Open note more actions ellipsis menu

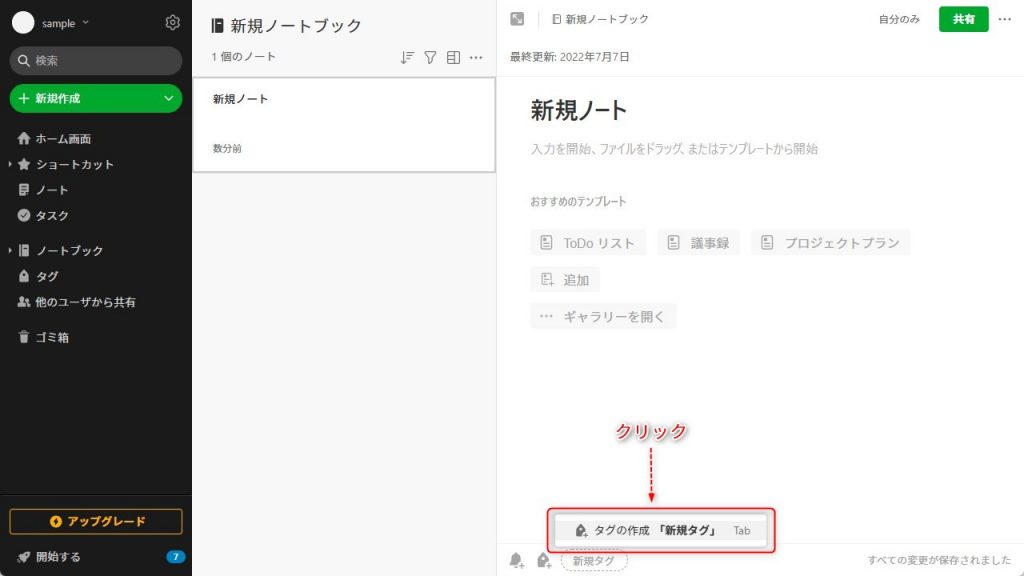pyautogui.click(x=1004, y=19)
